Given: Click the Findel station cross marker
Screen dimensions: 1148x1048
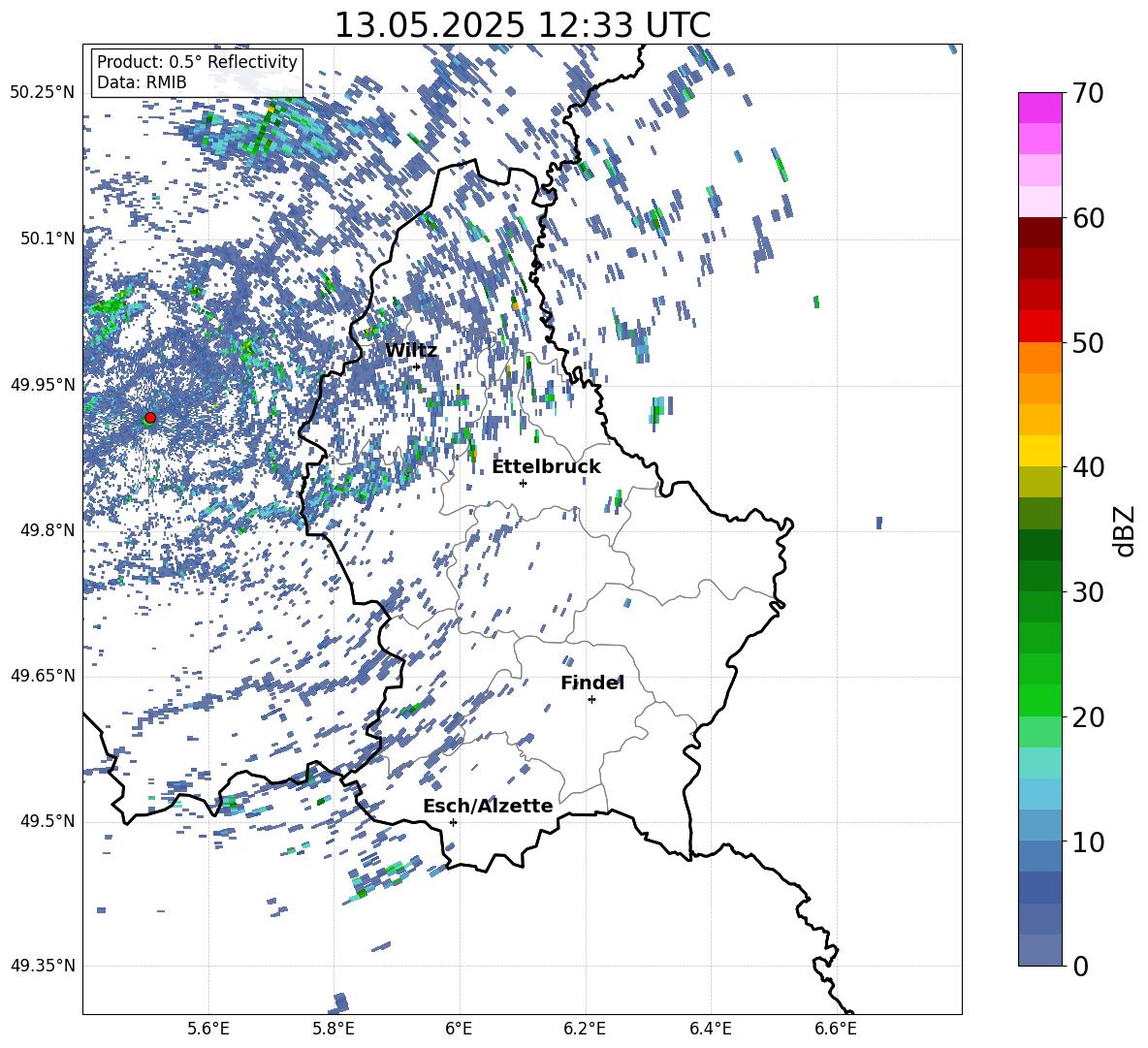Looking at the screenshot, I should click(x=591, y=700).
